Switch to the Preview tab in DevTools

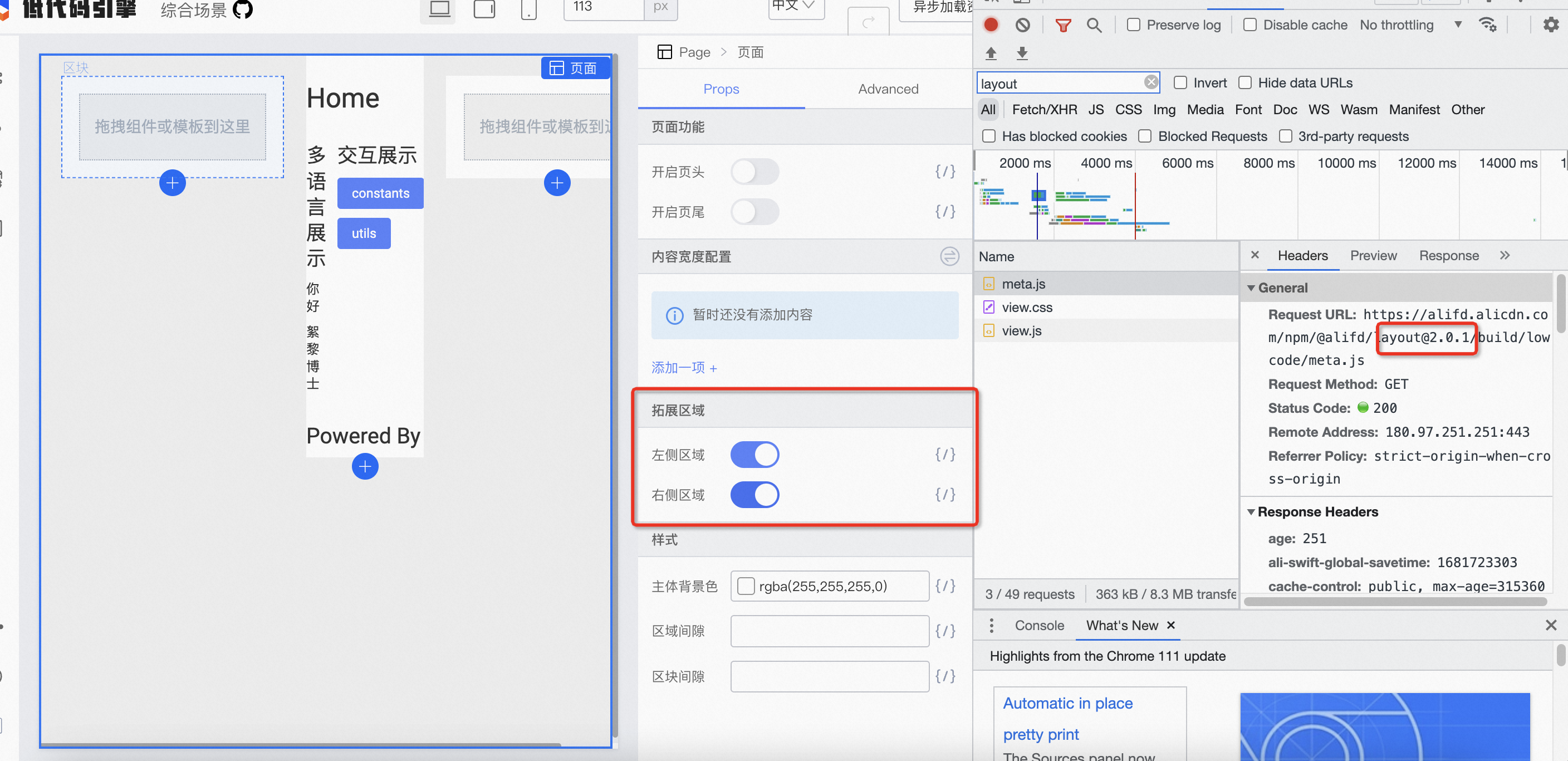coord(1374,256)
